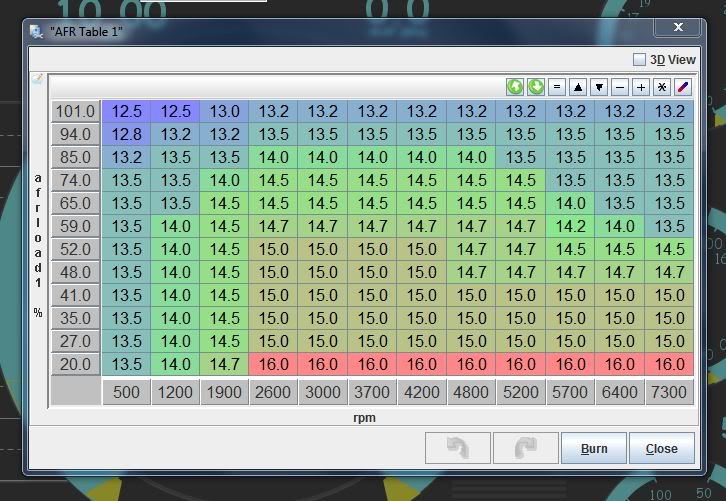Viewport: 726px width, 501px height.
Task: Enable the 3D View checkbox
Action: pos(640,60)
